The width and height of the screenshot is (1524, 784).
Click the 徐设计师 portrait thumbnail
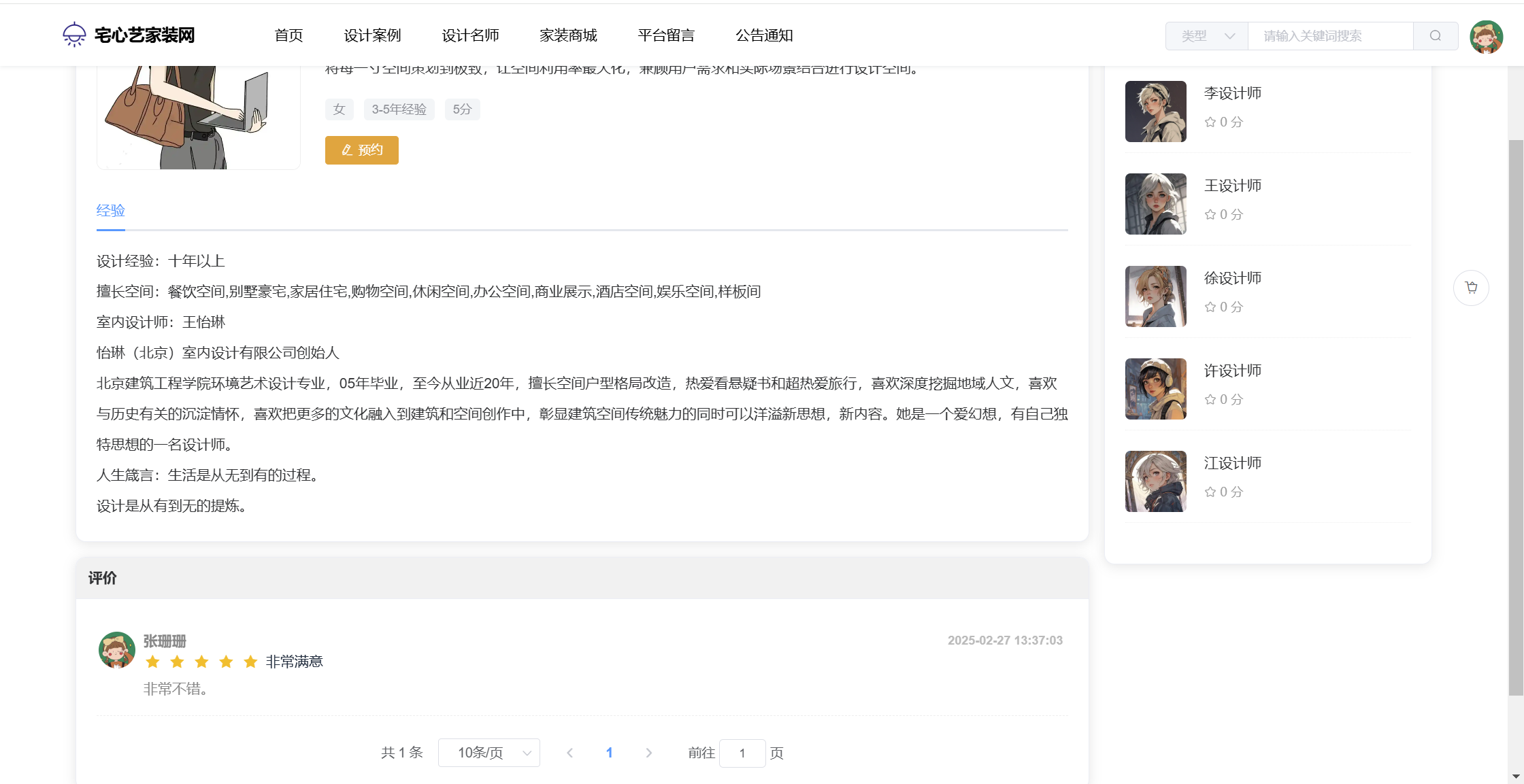pos(1155,296)
